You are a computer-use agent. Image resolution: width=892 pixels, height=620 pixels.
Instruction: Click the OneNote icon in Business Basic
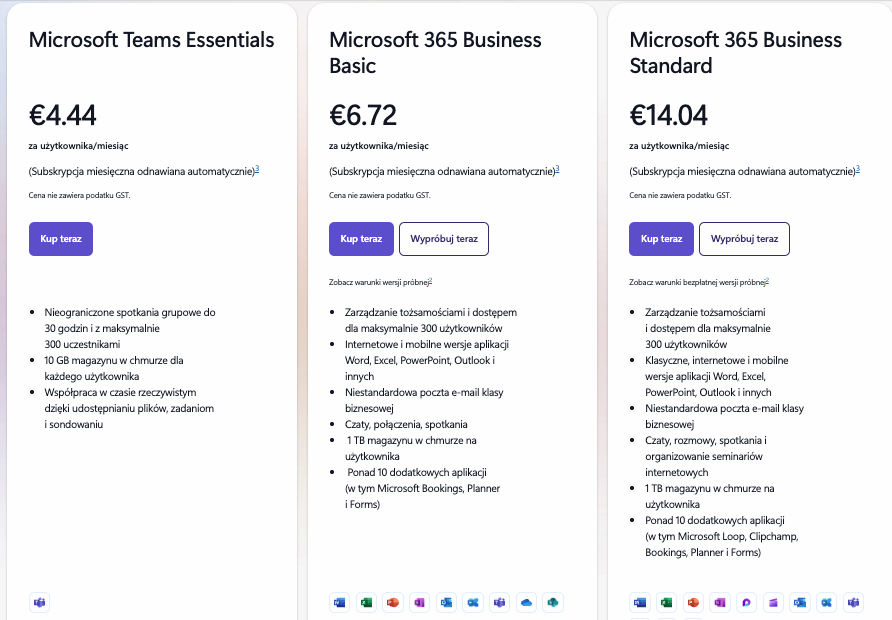(x=420, y=602)
